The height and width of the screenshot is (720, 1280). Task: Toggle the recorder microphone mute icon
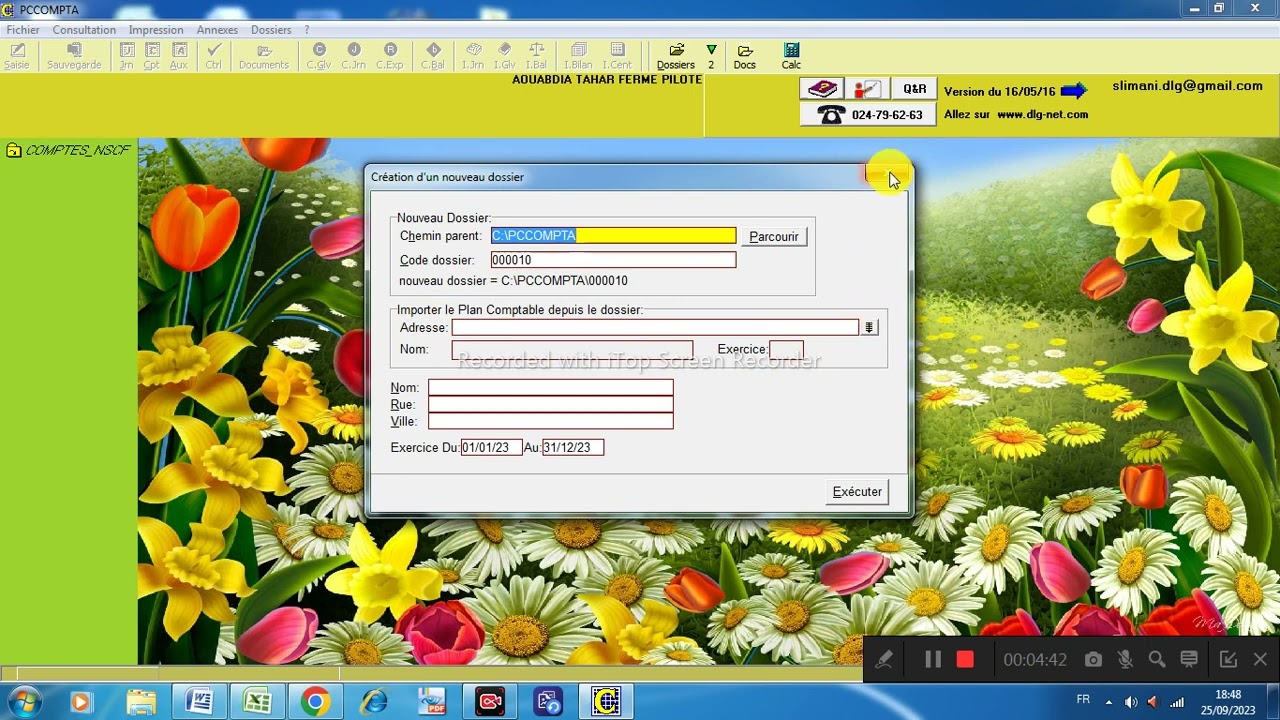(x=1125, y=660)
